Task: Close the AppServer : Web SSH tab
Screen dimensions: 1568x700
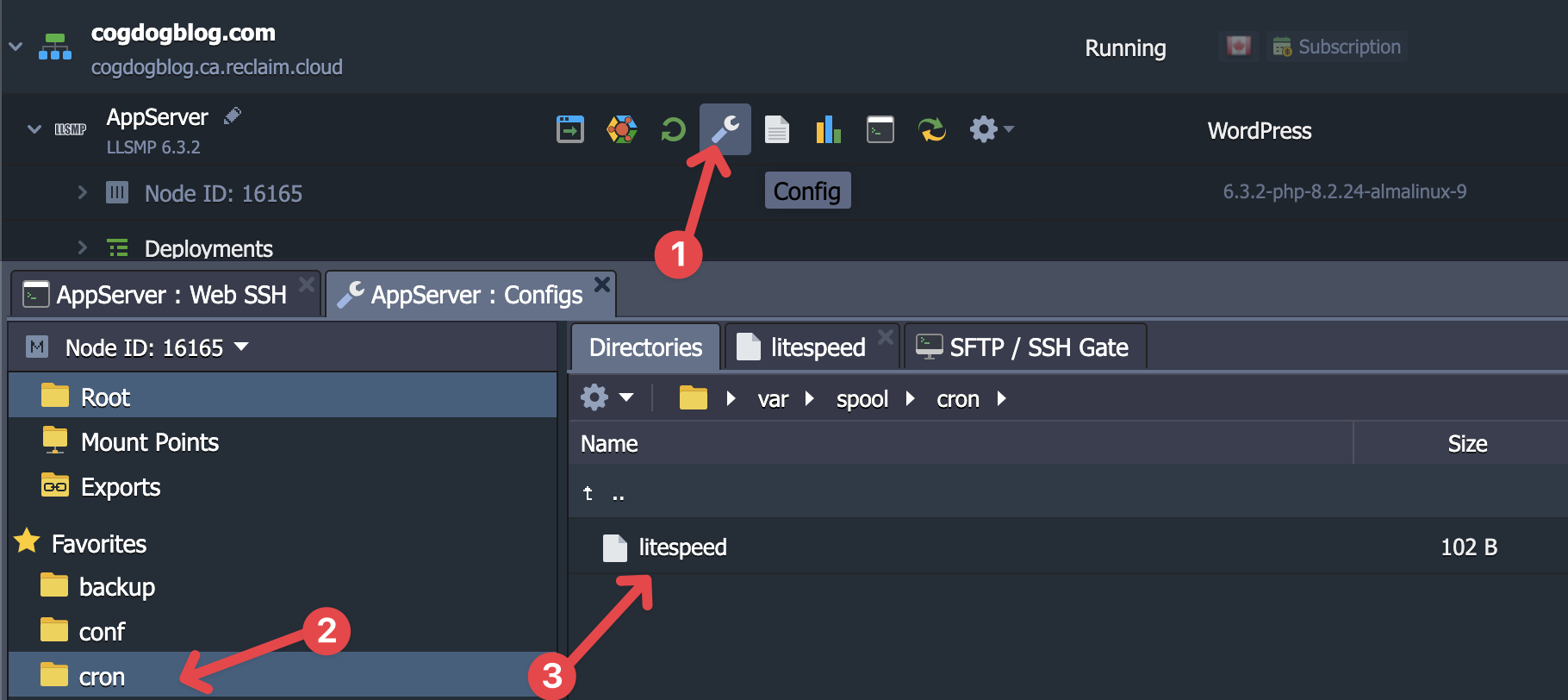Action: click(x=306, y=284)
